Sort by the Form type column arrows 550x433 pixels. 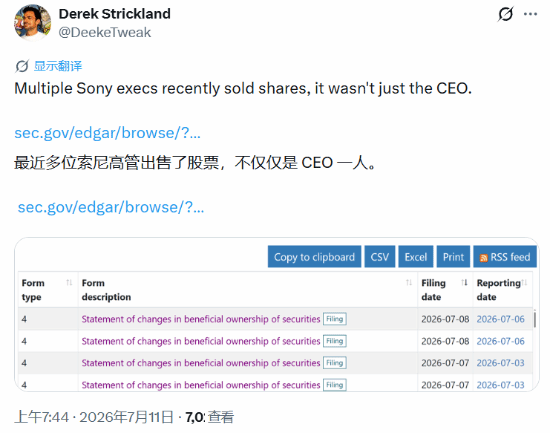click(69, 283)
